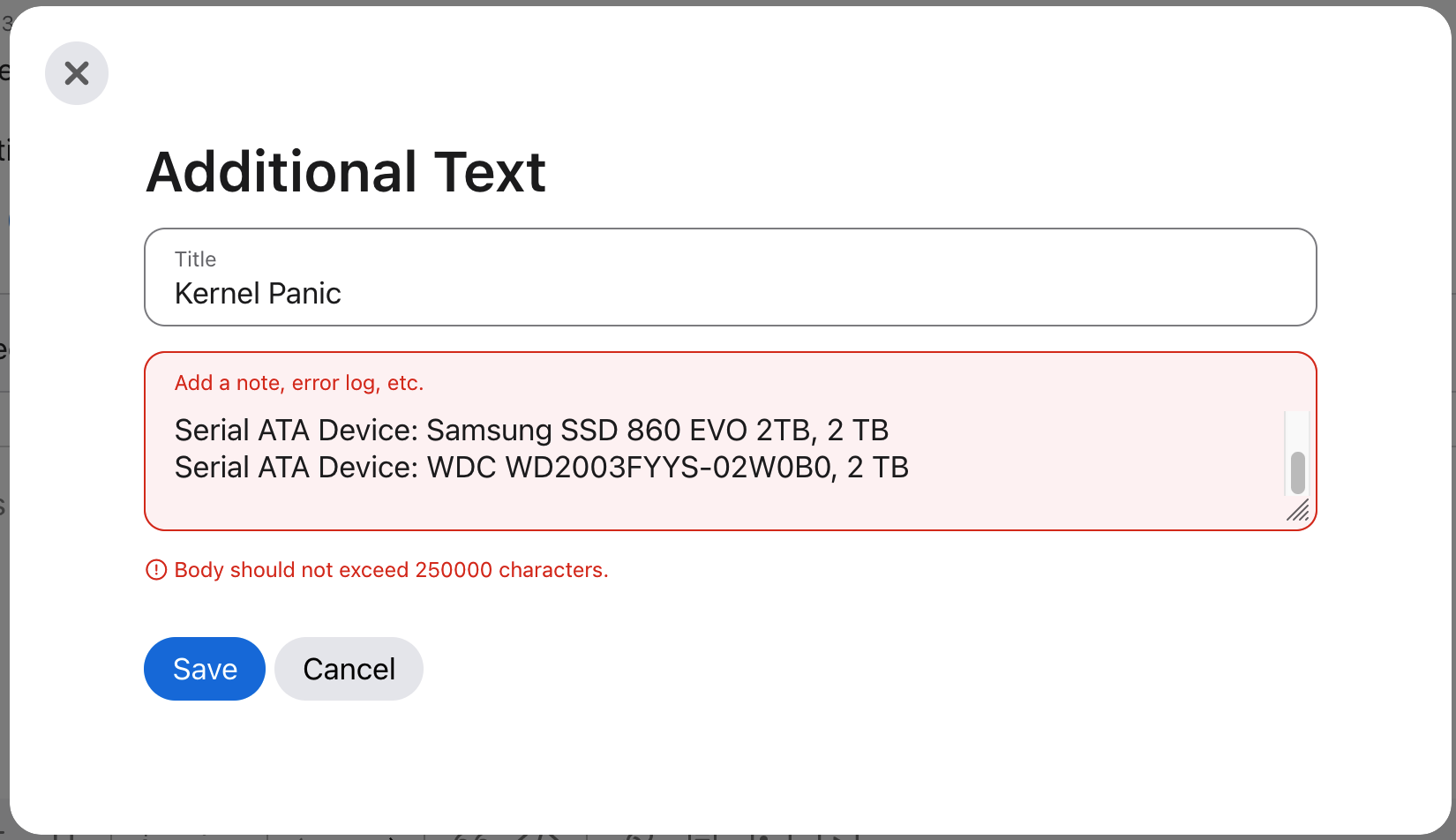Click the "Title" field label

195,259
